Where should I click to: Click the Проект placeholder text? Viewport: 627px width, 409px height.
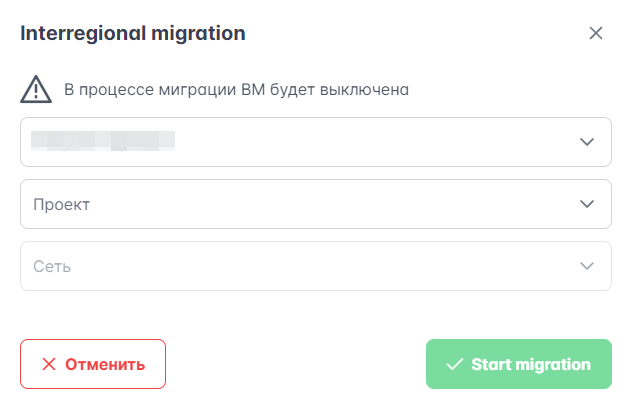62,204
